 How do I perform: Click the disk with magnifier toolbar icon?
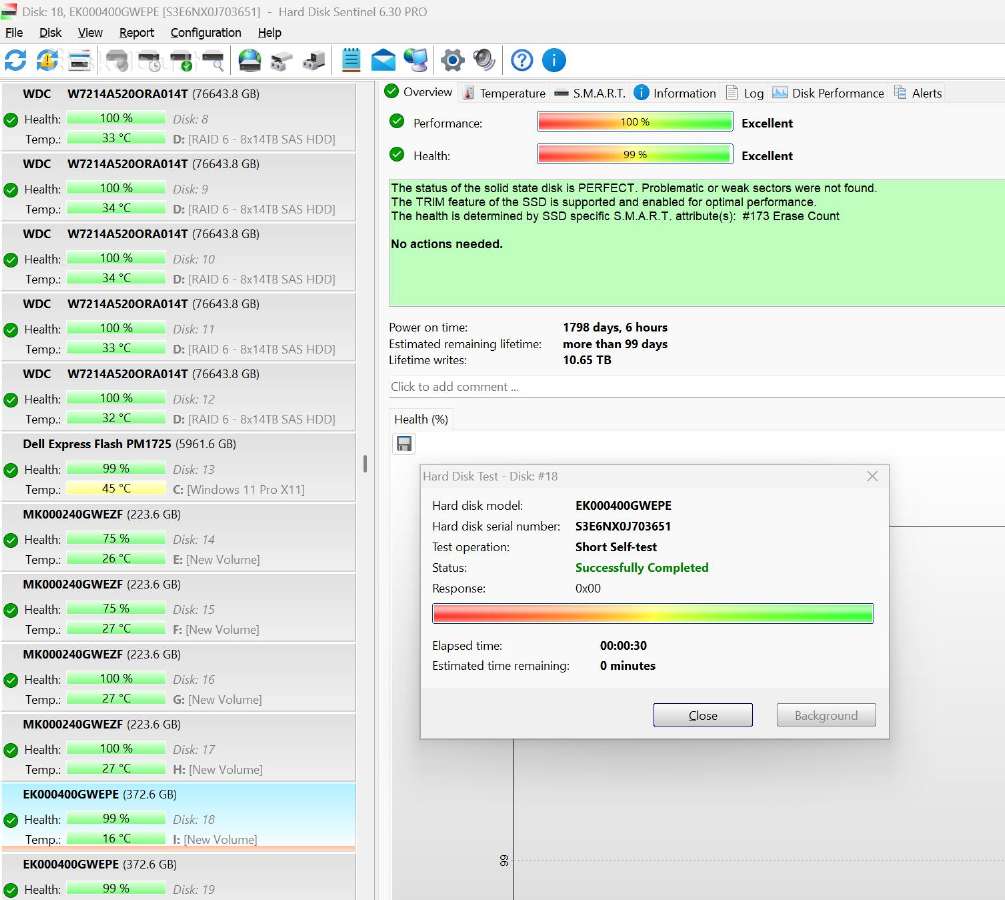pos(213,61)
